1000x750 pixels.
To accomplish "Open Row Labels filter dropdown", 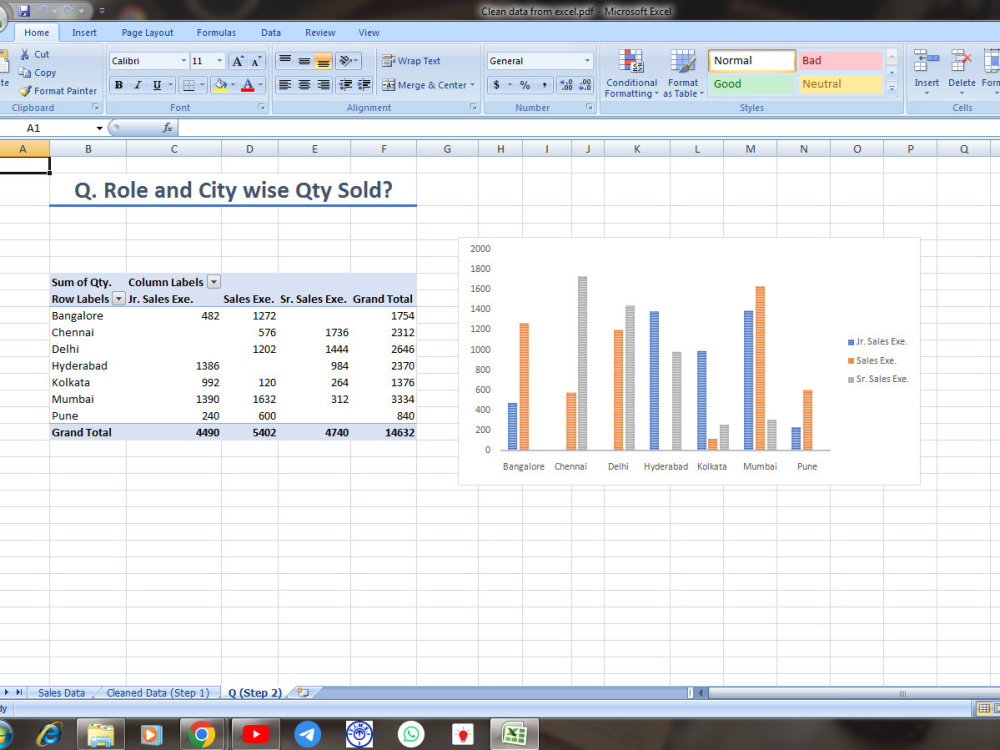I will pyautogui.click(x=119, y=298).
